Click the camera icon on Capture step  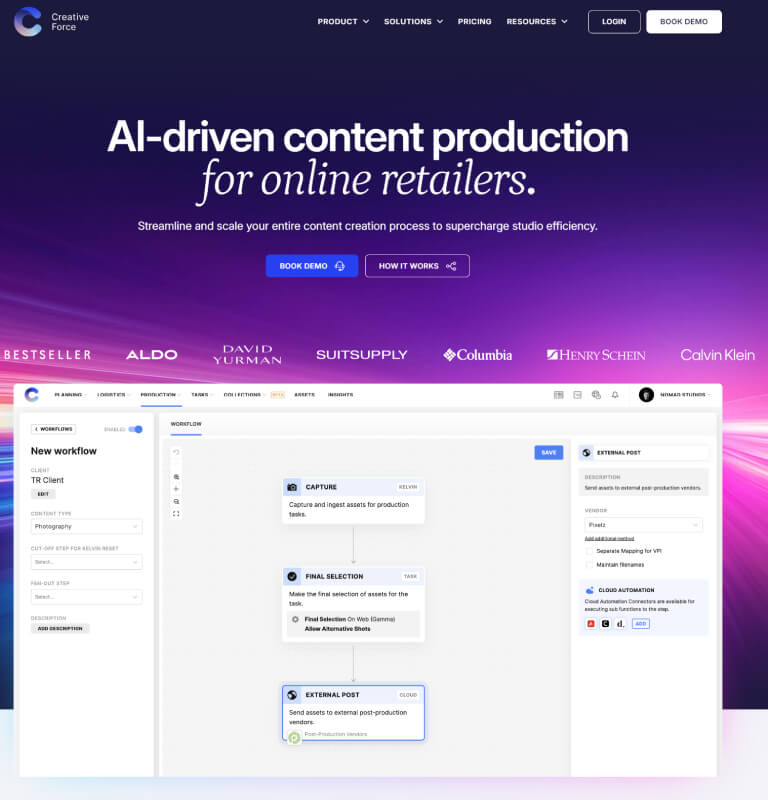292,487
